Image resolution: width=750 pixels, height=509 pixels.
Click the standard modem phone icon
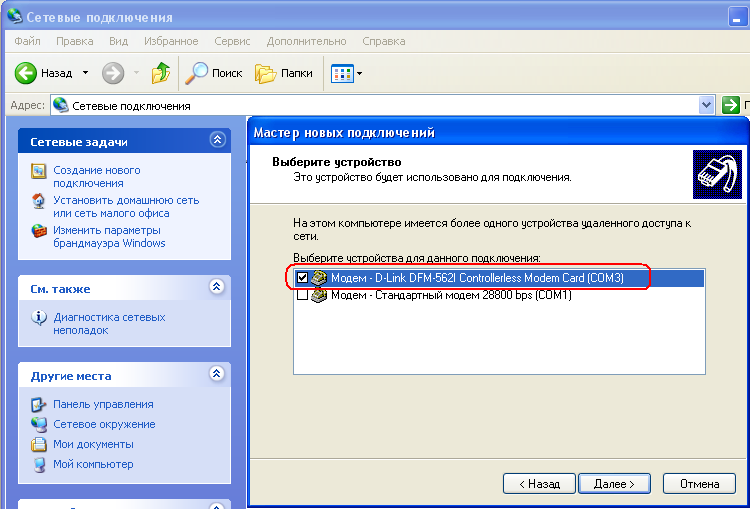point(319,296)
